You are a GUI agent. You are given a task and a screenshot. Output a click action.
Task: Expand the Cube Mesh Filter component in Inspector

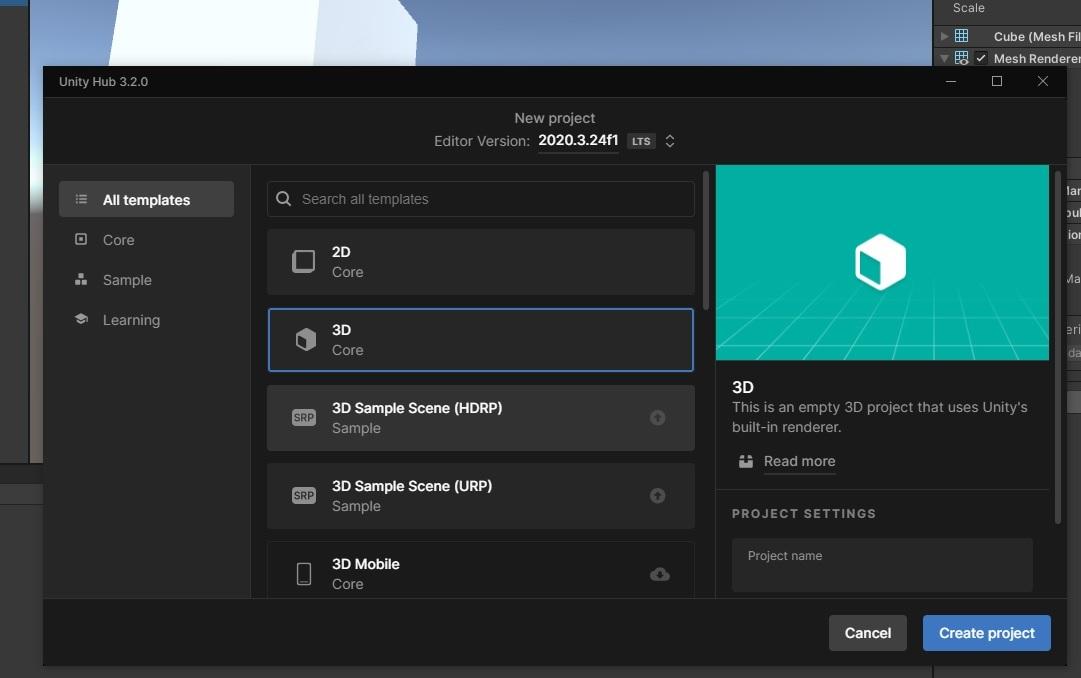click(x=944, y=36)
